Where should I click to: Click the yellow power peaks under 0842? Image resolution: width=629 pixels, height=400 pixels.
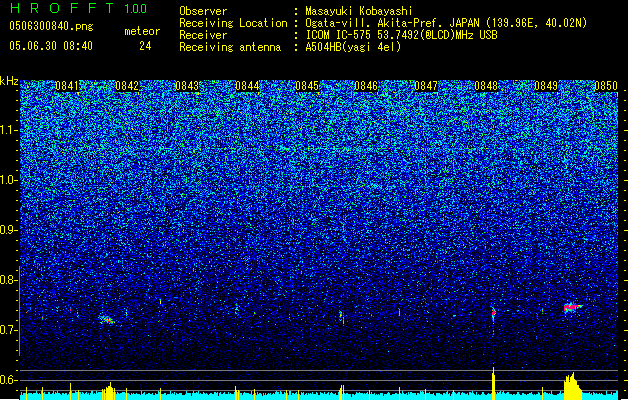click(109, 391)
